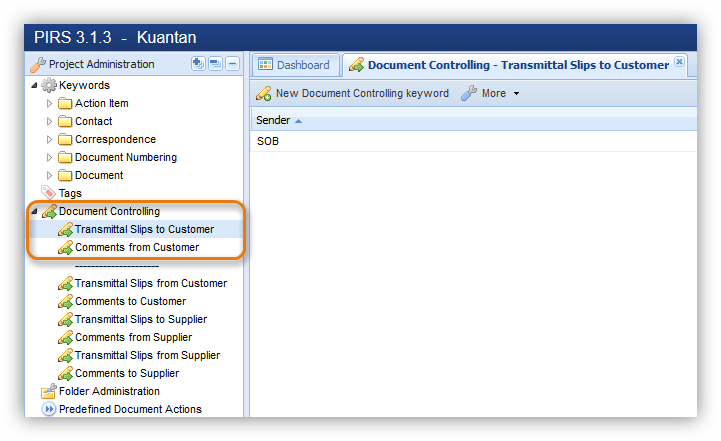Click the Keywords gear icon

(49, 86)
